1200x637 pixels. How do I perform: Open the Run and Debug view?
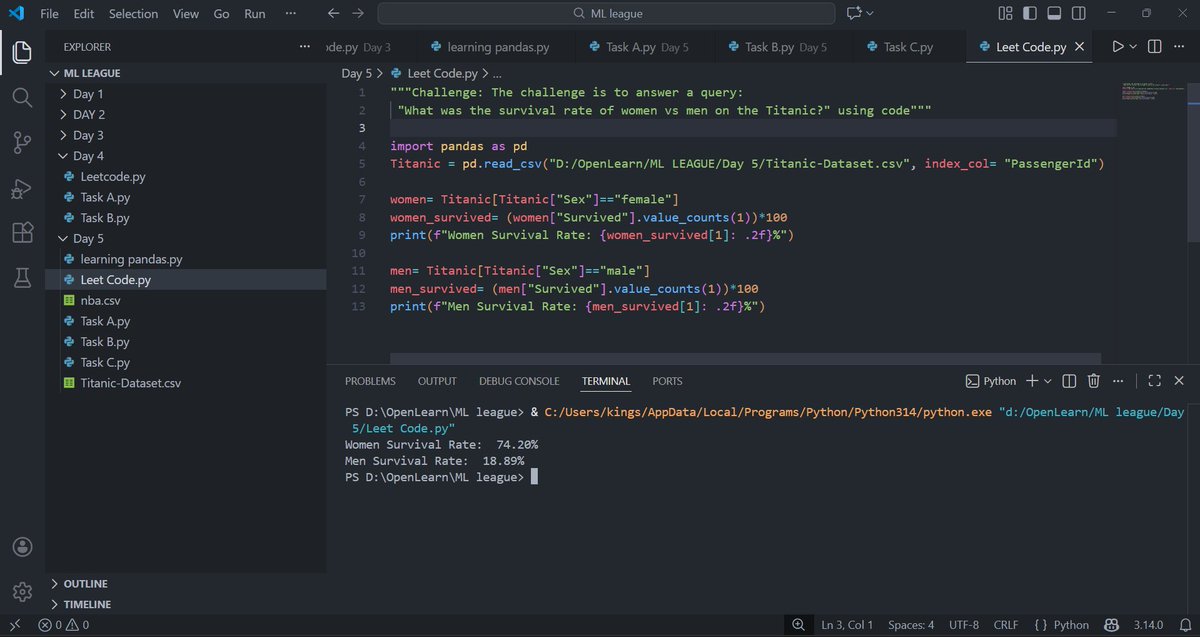[x=22, y=188]
